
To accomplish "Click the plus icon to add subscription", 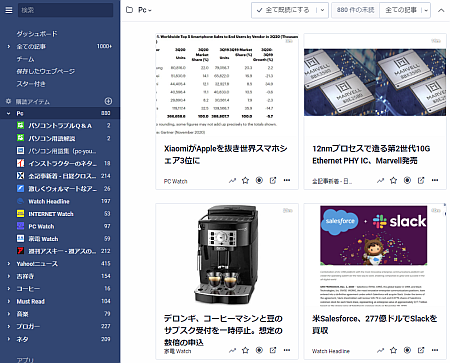I will pos(108,101).
